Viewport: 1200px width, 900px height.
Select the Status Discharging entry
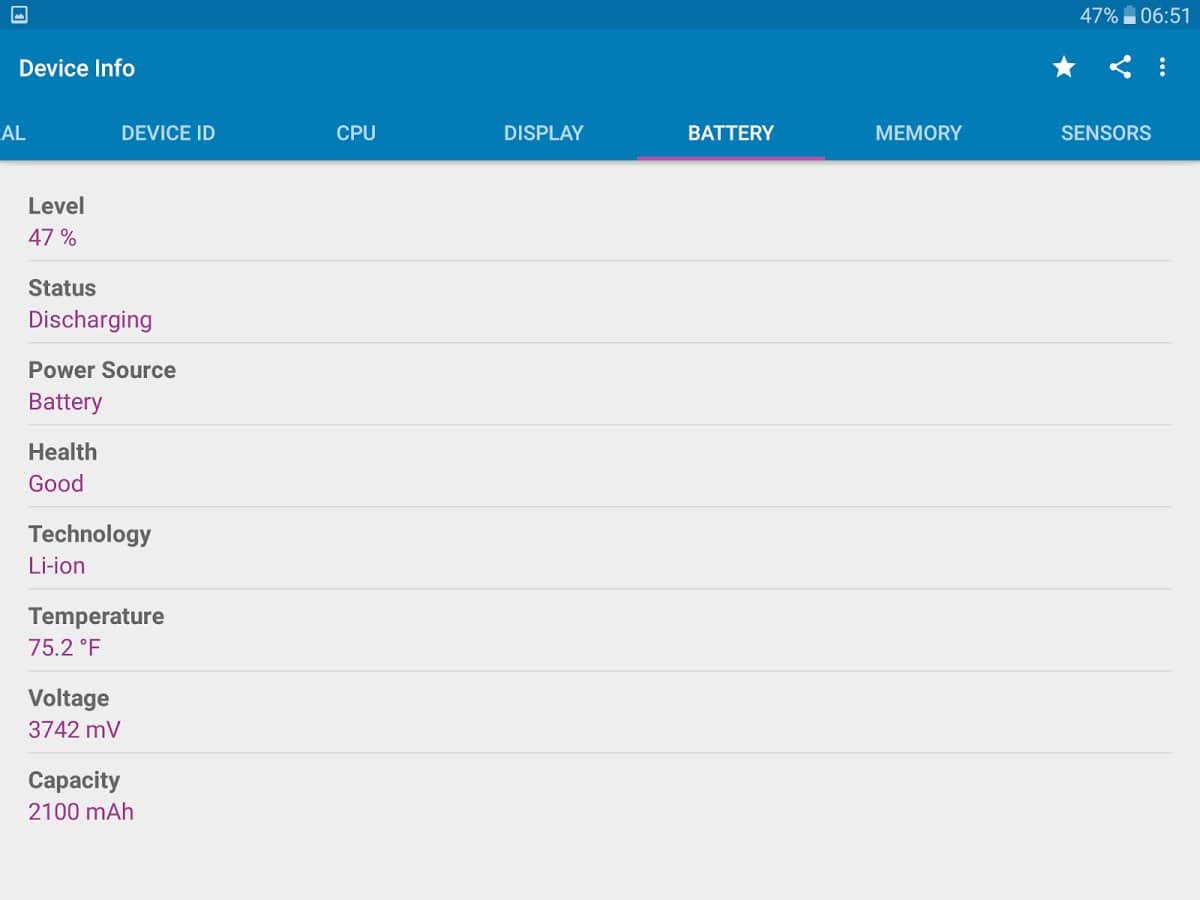click(600, 303)
